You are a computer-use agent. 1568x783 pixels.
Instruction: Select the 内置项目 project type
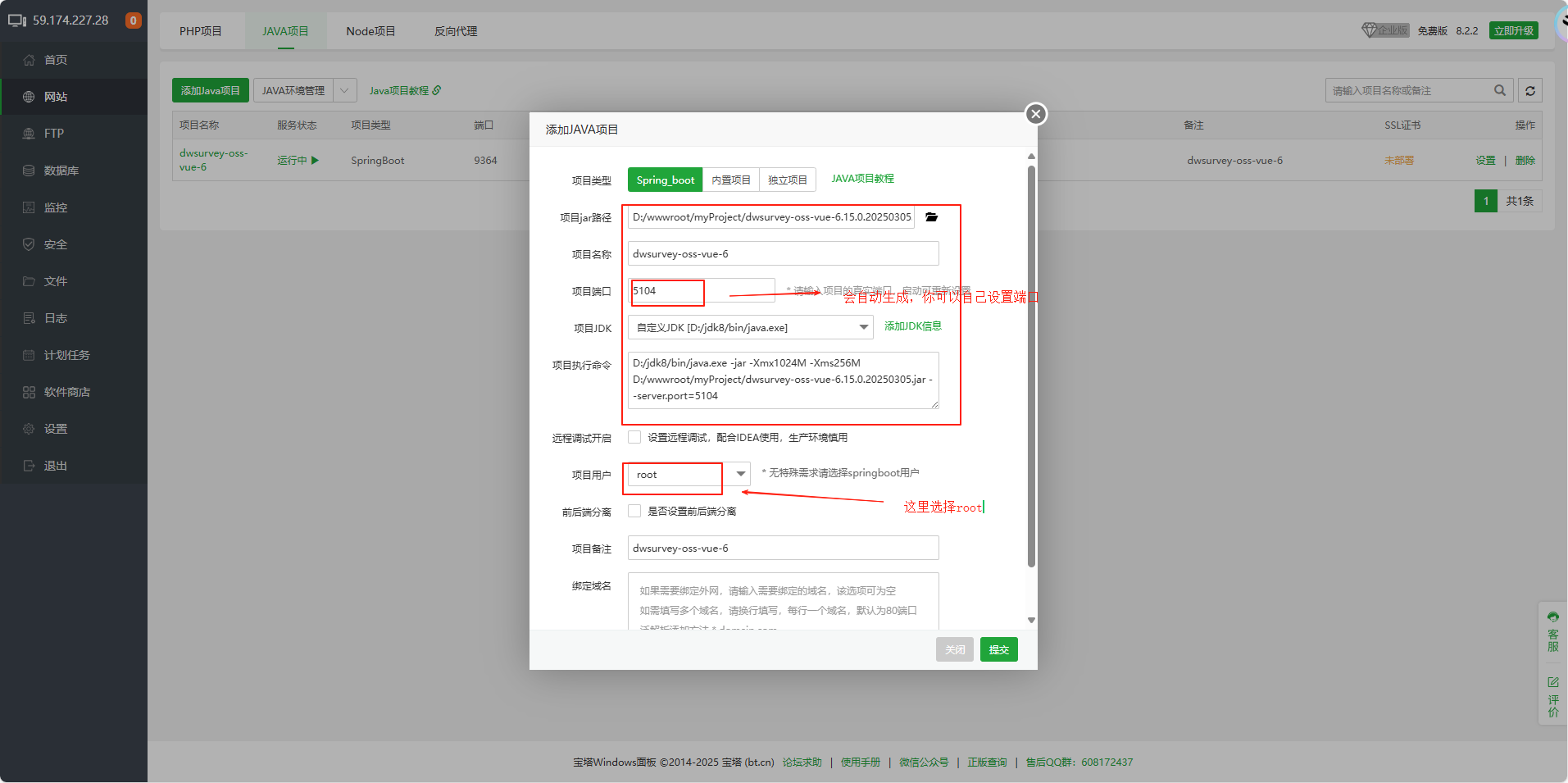point(730,180)
